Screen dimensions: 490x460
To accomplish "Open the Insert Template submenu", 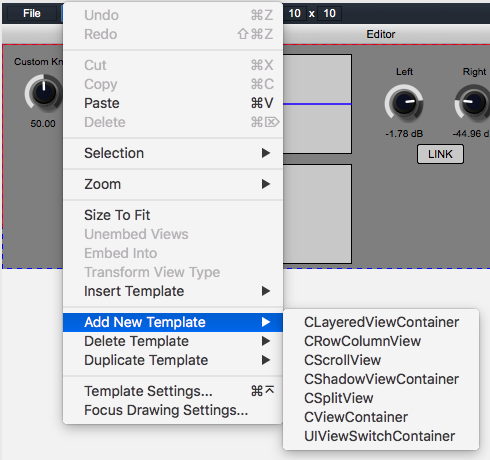I will click(x=173, y=291).
